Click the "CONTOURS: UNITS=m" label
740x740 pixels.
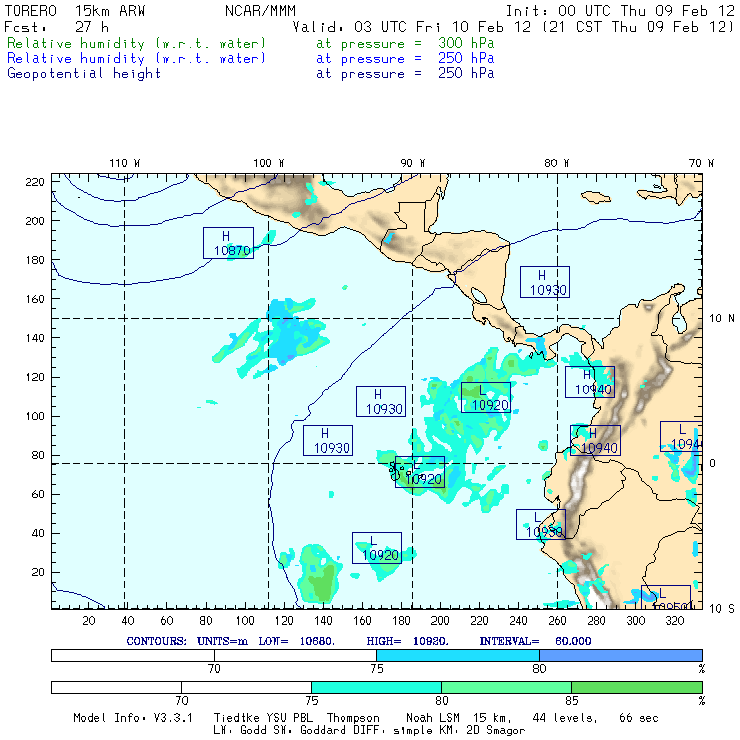[x=187, y=641]
